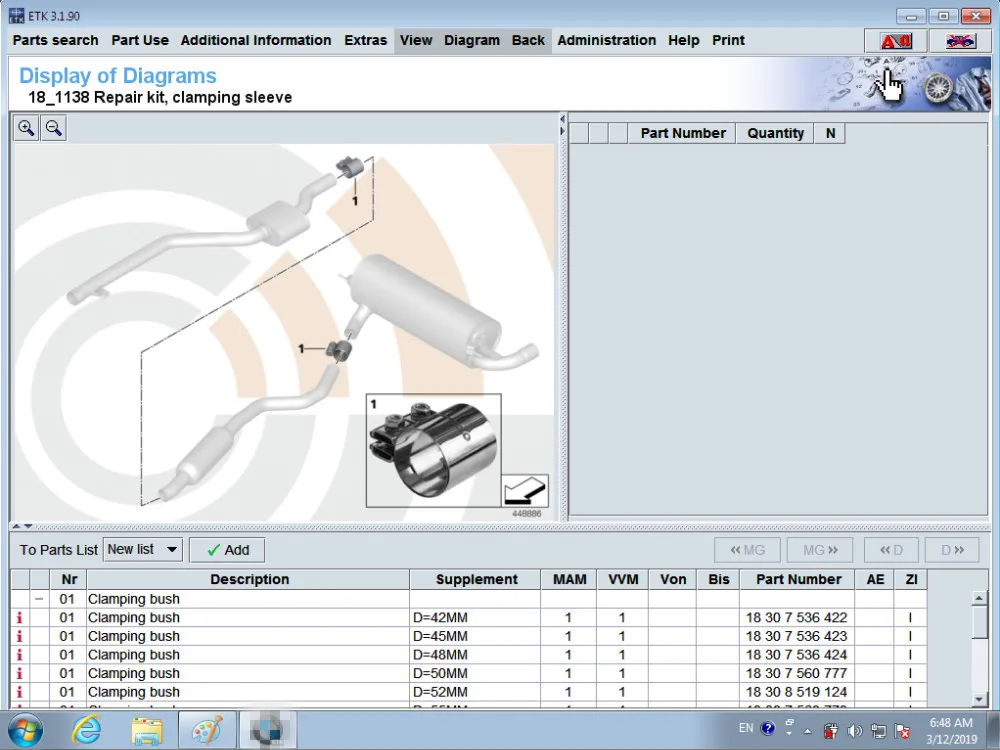This screenshot has width=1000, height=750.
Task: Click info icon for D=45MM clamping bush
Action: (x=19, y=636)
